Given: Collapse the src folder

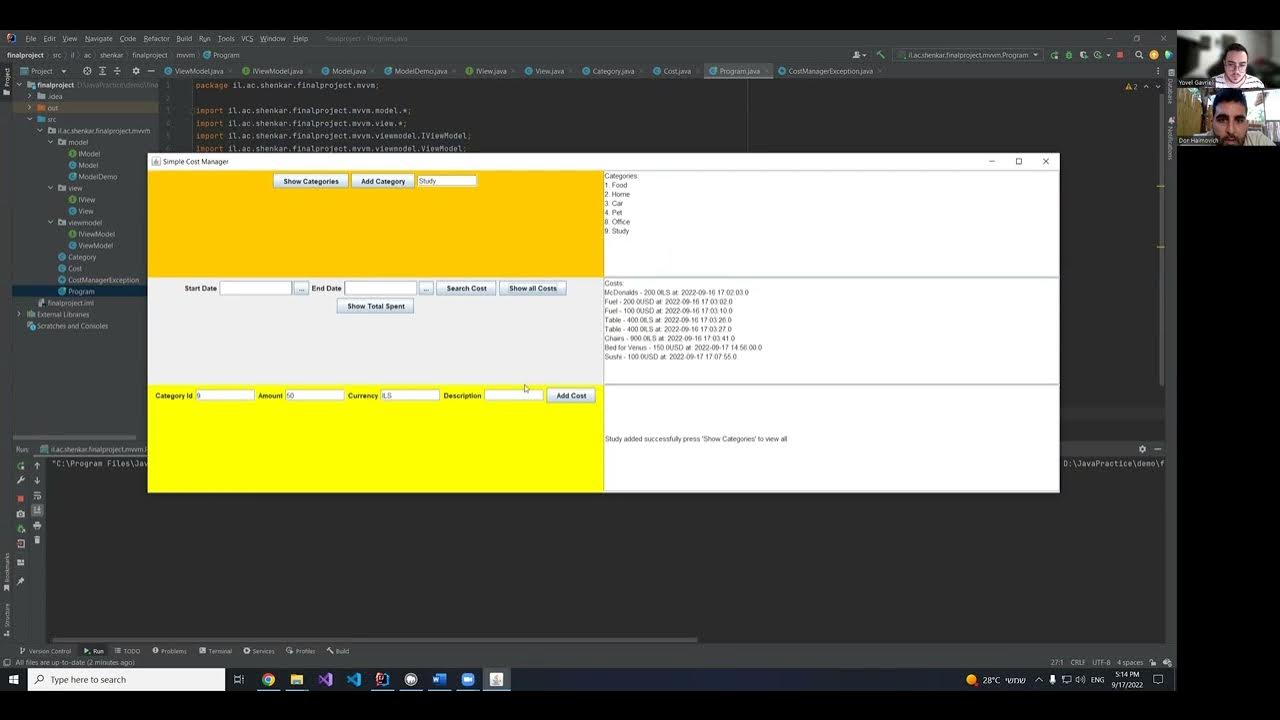Looking at the screenshot, I should (30, 119).
